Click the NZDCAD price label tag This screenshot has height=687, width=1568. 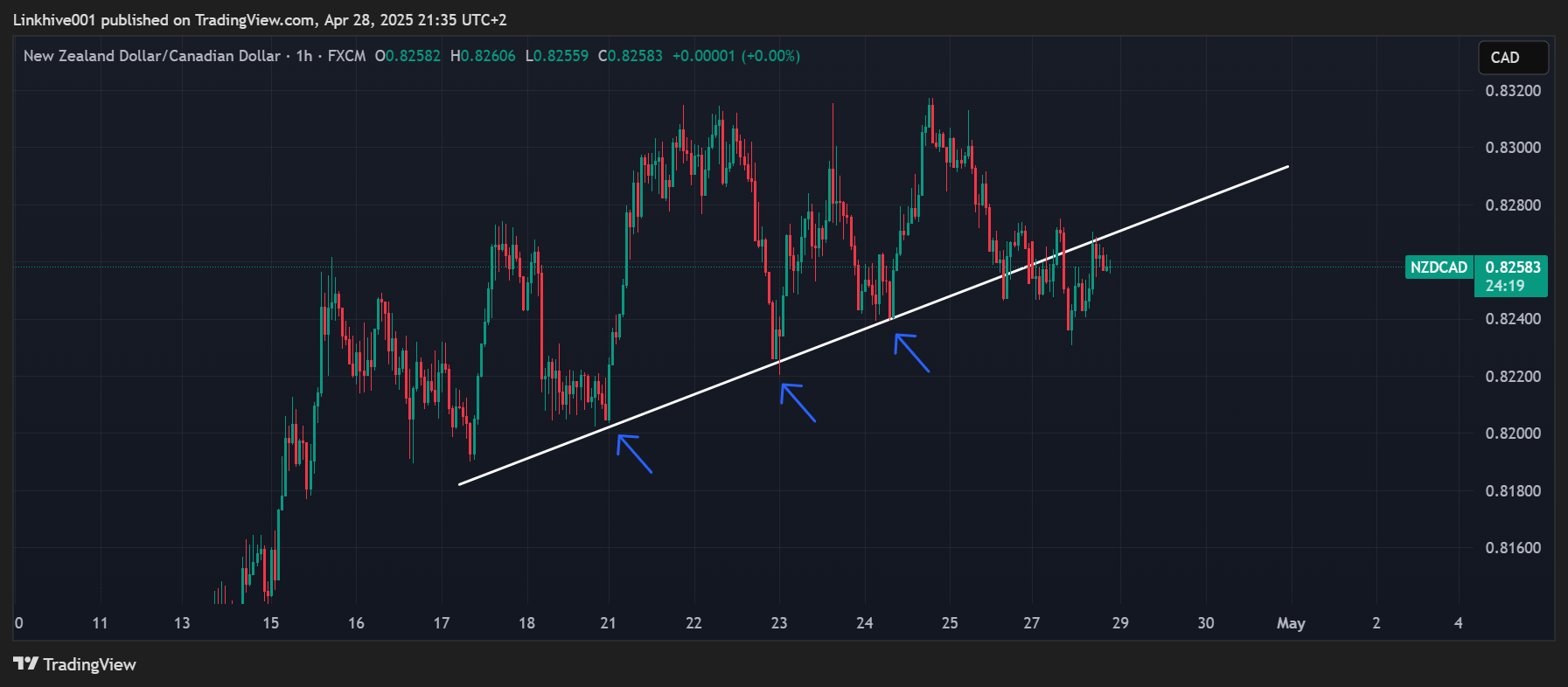[1439, 267]
